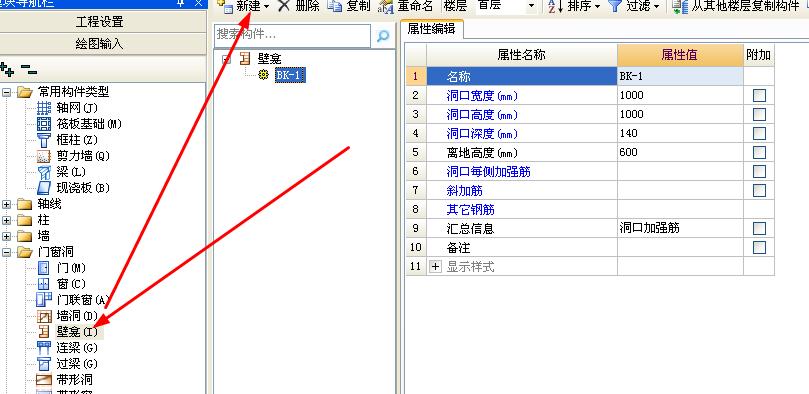Select 轴网(J) grid icon in tree

click(44, 108)
